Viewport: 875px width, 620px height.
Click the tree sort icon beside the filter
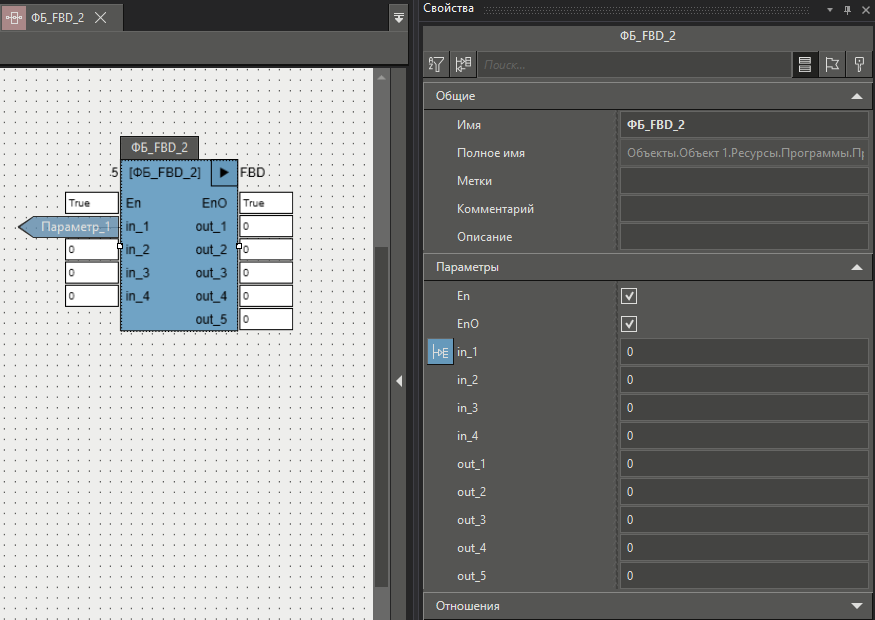tap(463, 65)
